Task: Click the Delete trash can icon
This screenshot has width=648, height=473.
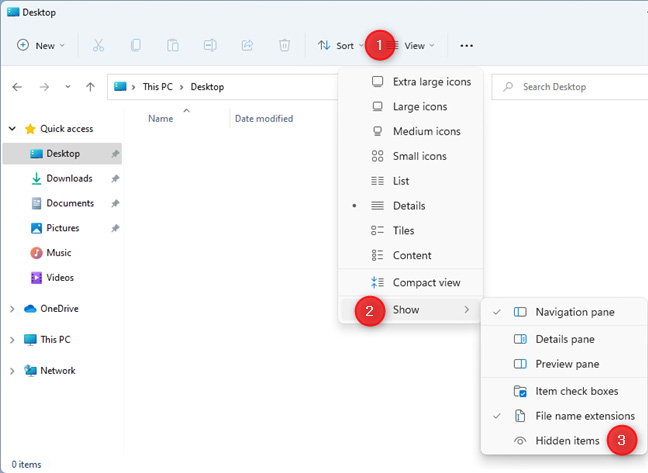Action: pyautogui.click(x=284, y=45)
